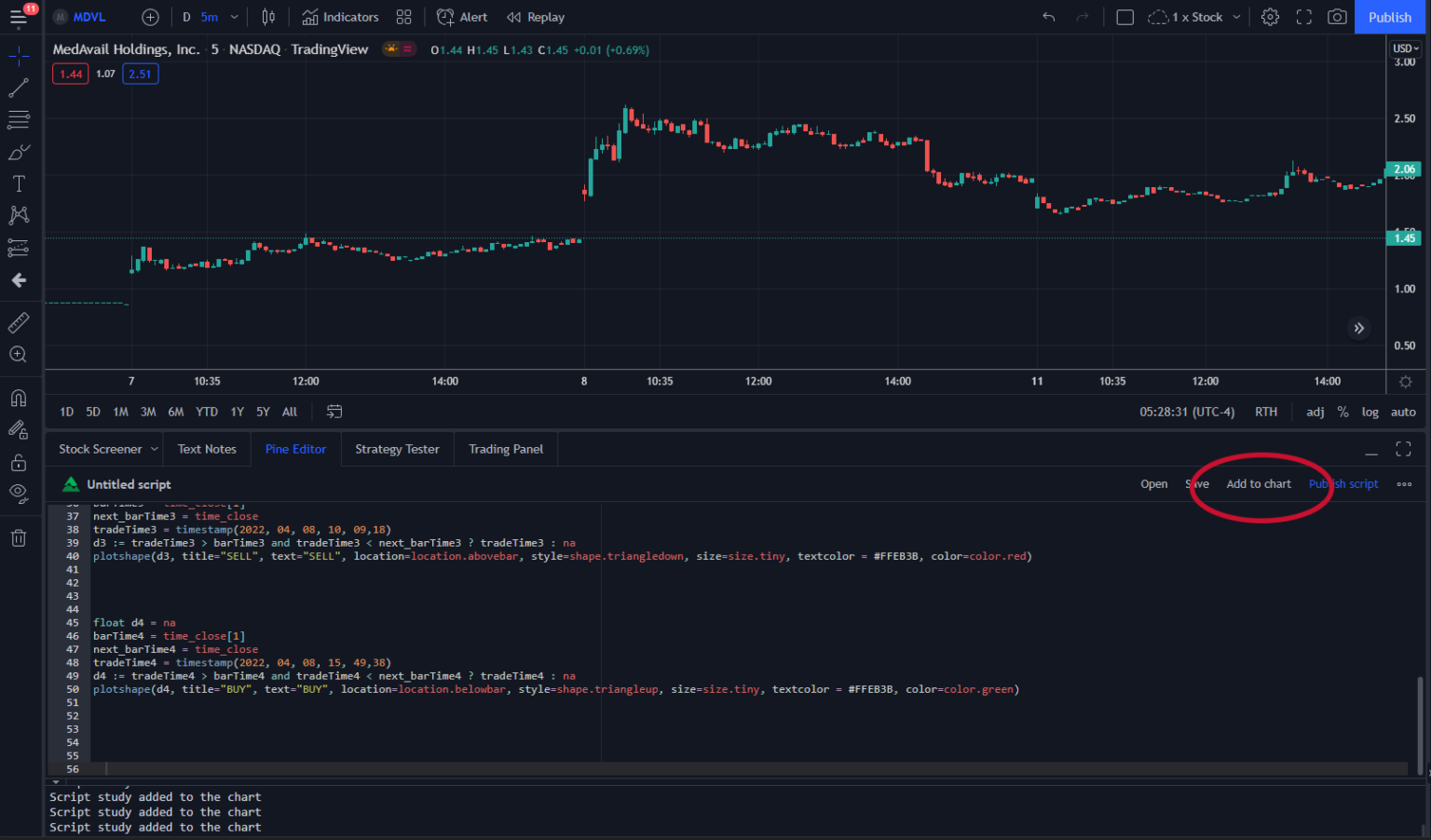Select the text annotation tool

pos(20,183)
